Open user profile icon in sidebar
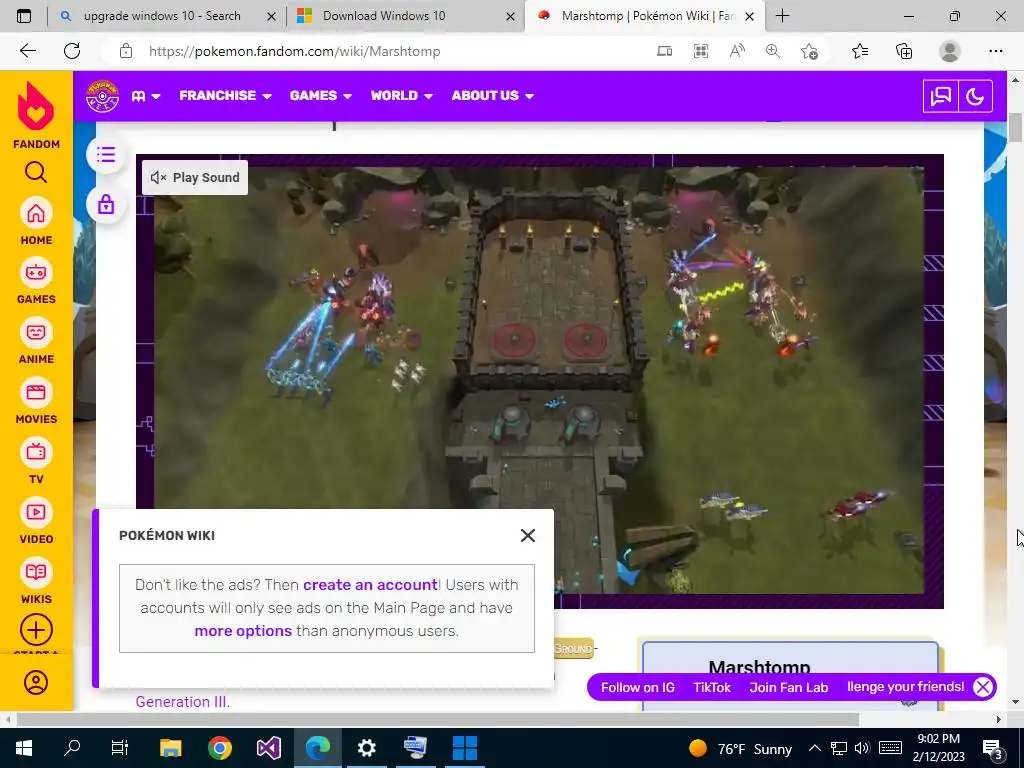This screenshot has height=768, width=1024. pos(36,682)
